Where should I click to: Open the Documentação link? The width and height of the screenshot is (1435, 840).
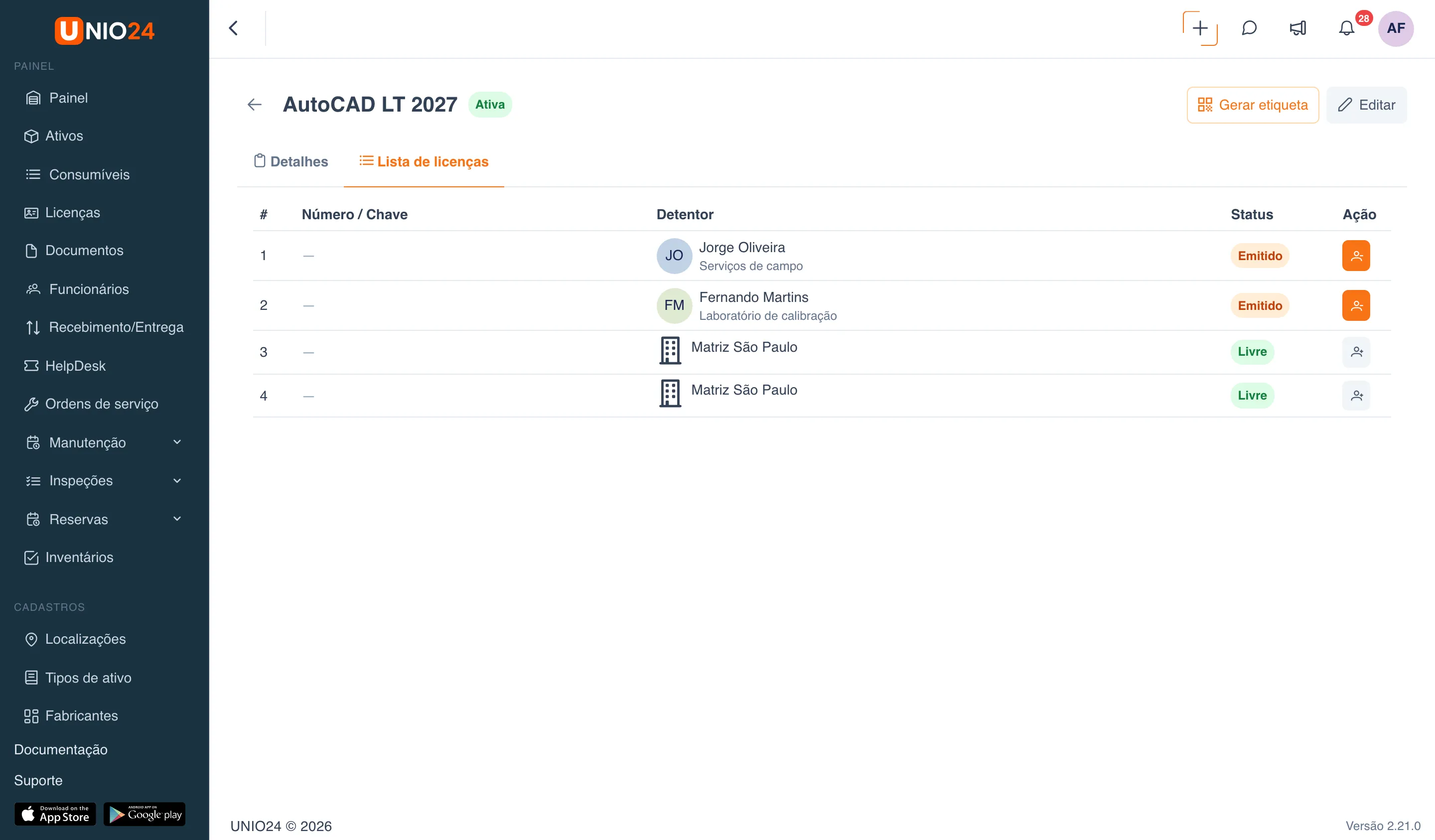coord(60,749)
